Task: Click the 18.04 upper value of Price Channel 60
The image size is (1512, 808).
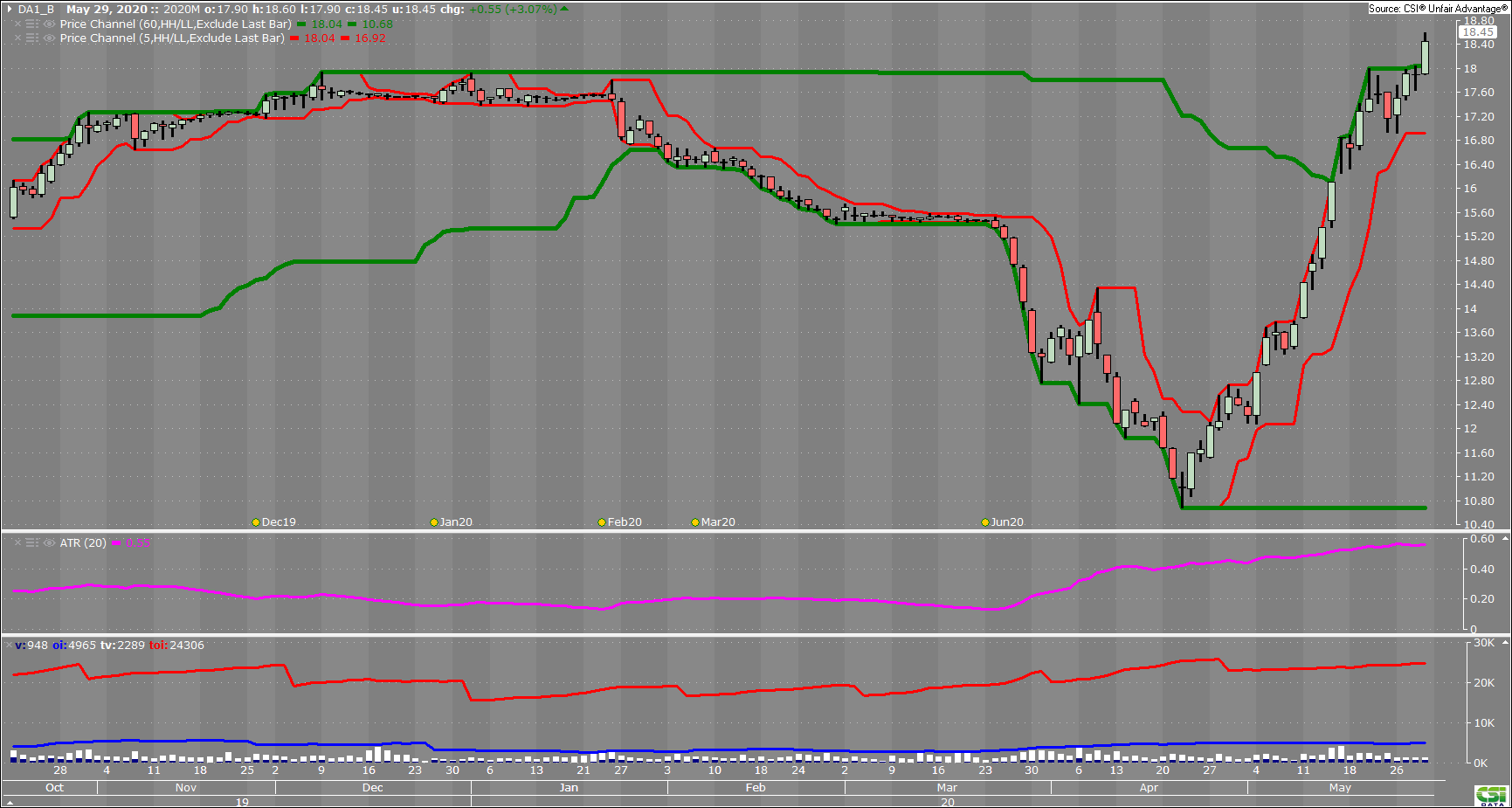Action: coord(327,24)
